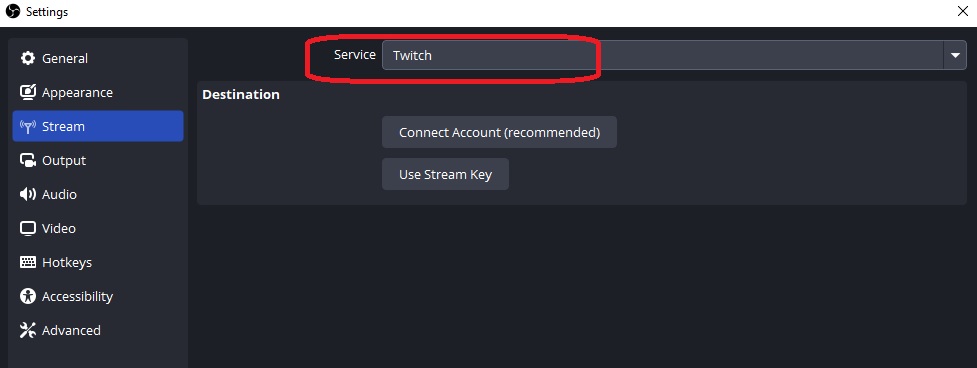Open the Service combo box showing Twitch
The height and width of the screenshot is (368, 977).
pyautogui.click(x=674, y=55)
